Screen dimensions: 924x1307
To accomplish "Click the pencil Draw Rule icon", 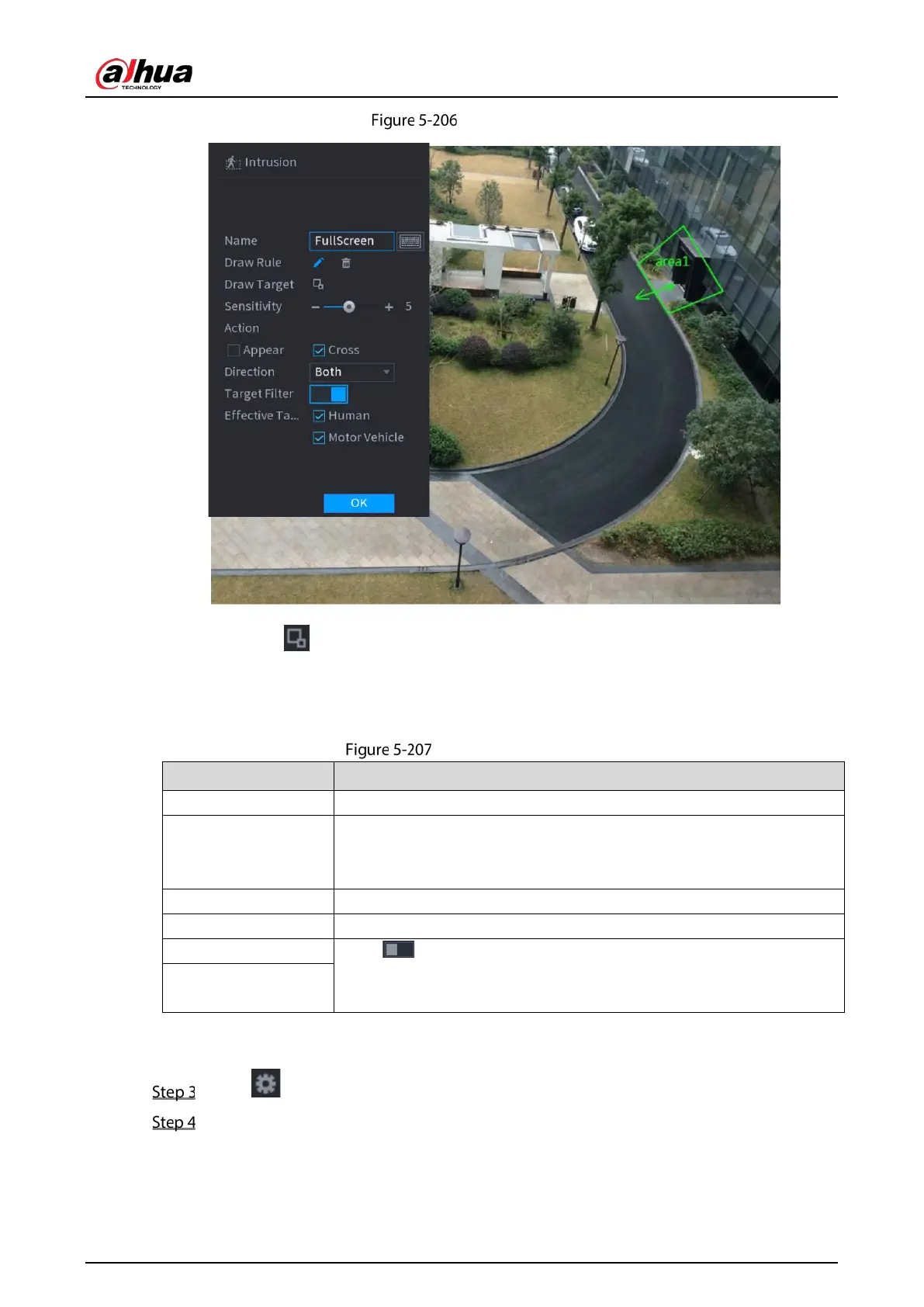I will pyautogui.click(x=318, y=263).
